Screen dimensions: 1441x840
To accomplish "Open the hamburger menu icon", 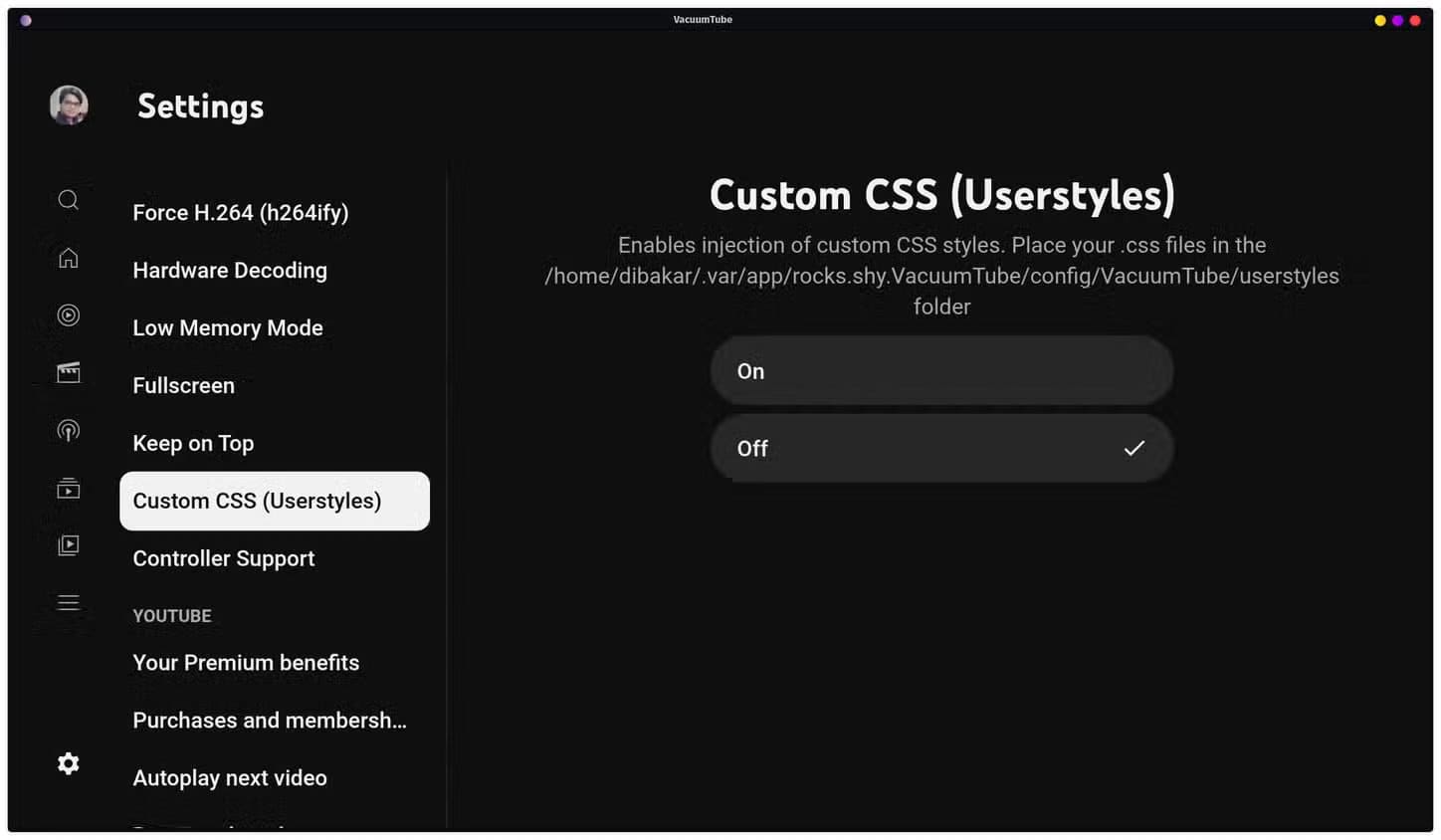I will pyautogui.click(x=68, y=602).
